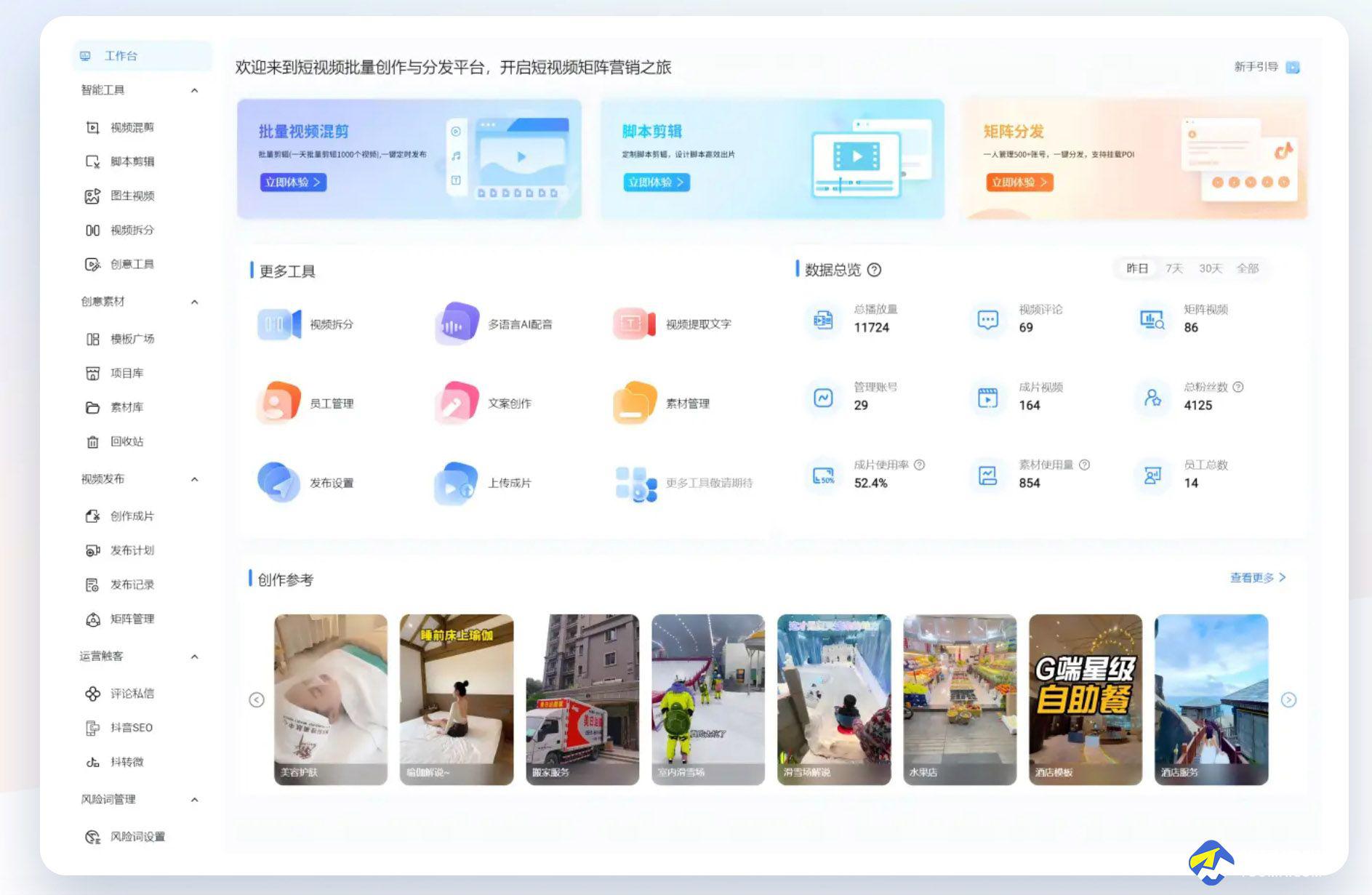This screenshot has width=1372, height=895.
Task: Open 评论私信 in the sidebar
Action: pos(120,694)
